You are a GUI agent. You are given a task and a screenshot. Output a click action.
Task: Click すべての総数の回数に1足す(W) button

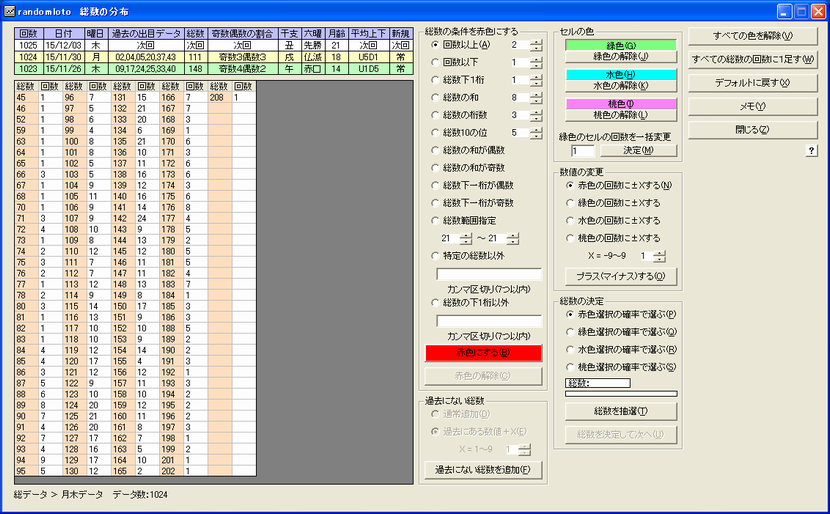coord(753,59)
